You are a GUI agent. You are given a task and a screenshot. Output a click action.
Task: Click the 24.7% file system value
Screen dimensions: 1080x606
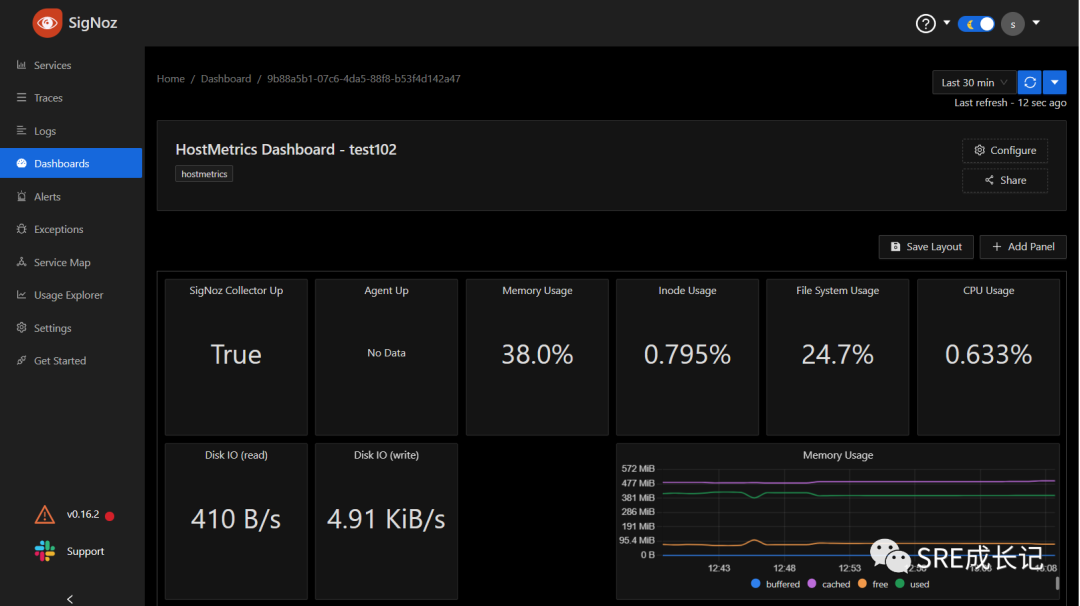[x=838, y=355]
